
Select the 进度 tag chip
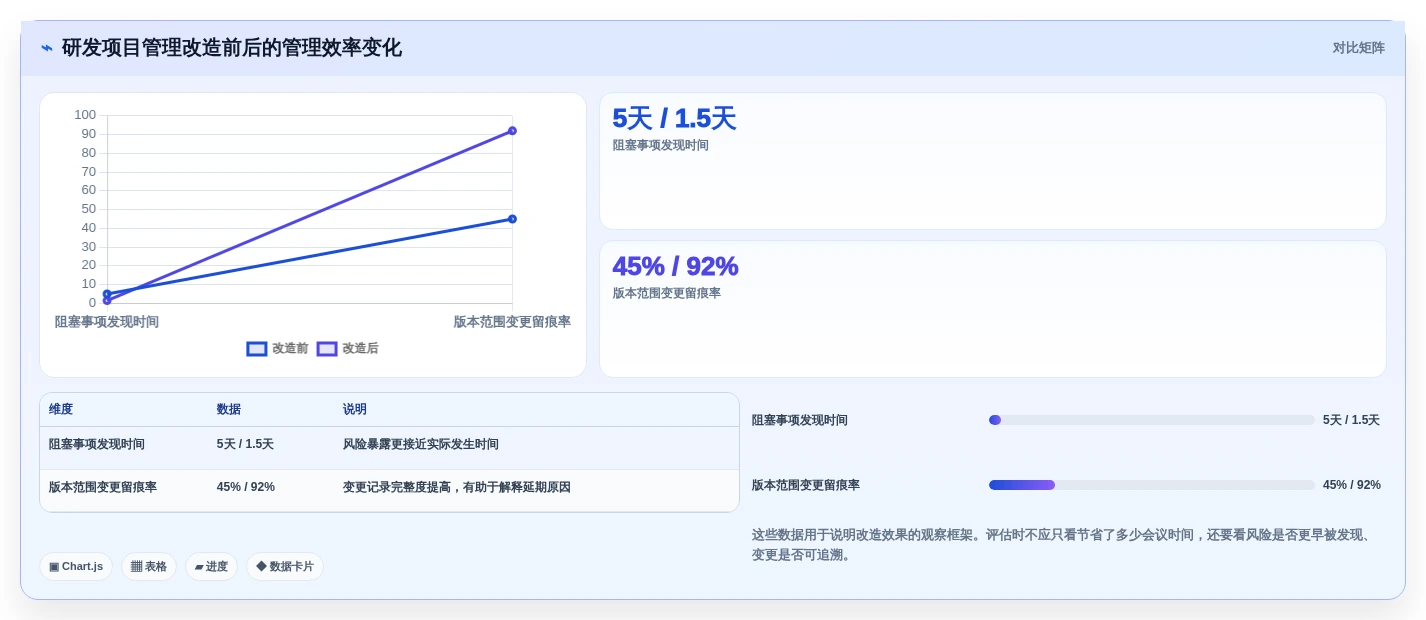pos(211,567)
